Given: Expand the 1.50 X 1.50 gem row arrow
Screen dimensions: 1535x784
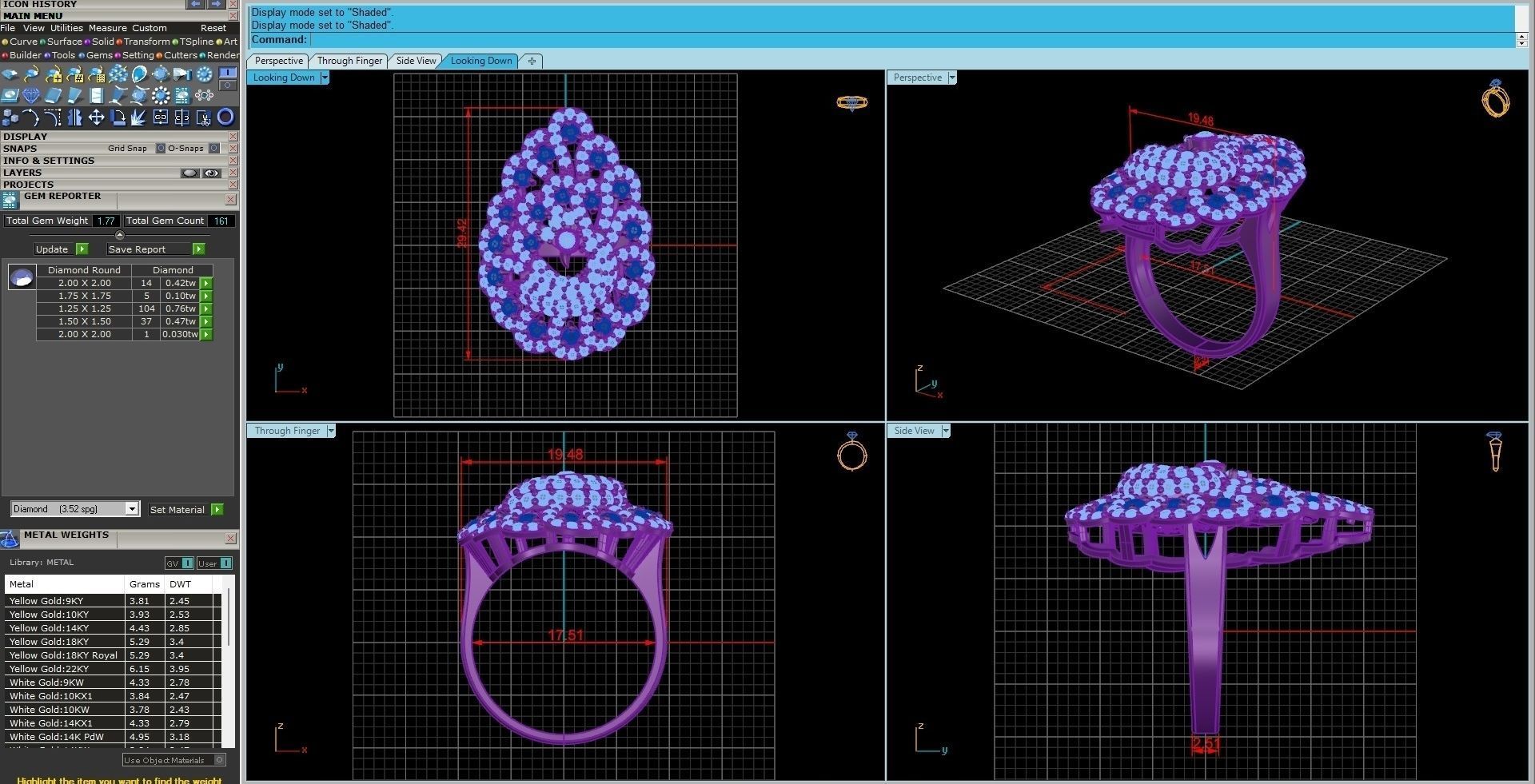Looking at the screenshot, I should 206,321.
